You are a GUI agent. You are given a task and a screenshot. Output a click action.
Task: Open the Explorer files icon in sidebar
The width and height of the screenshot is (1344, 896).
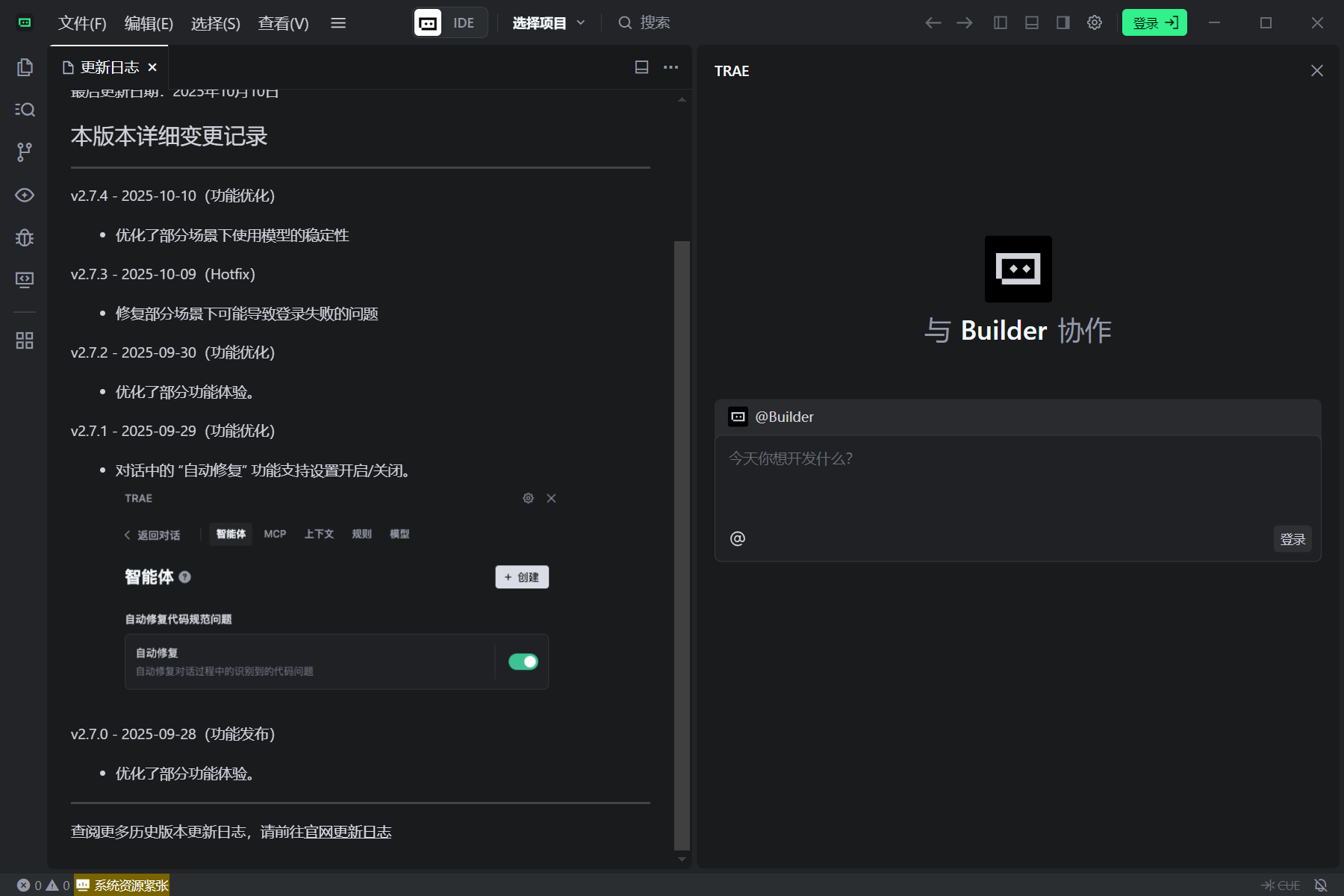[x=25, y=67]
